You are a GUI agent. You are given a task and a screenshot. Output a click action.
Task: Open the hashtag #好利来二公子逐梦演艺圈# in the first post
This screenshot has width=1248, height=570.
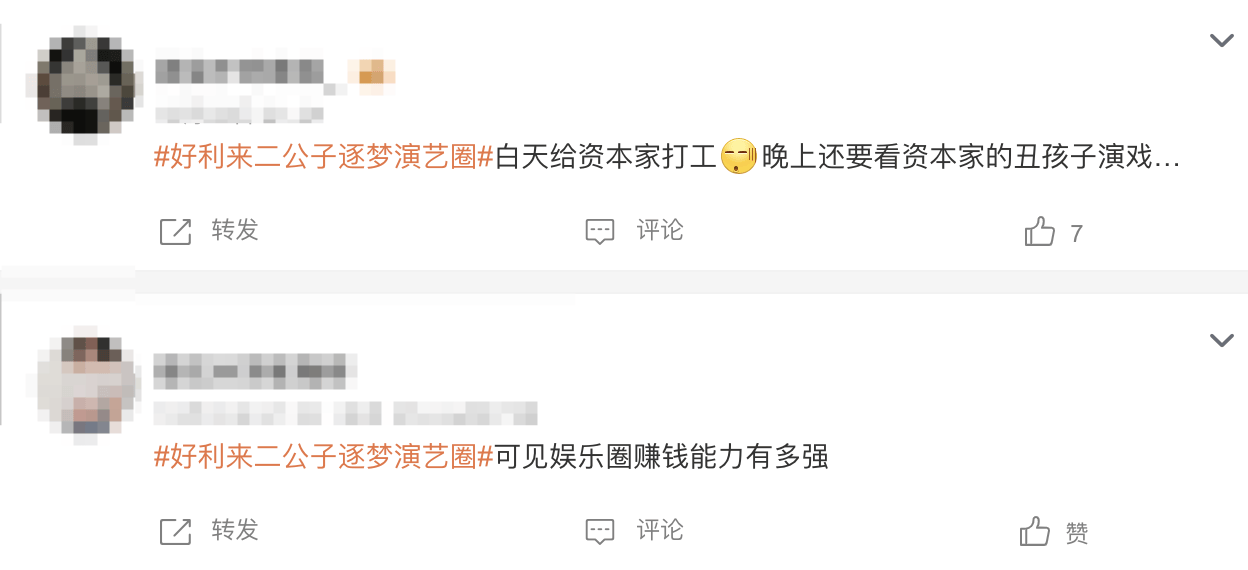[x=324, y=158]
